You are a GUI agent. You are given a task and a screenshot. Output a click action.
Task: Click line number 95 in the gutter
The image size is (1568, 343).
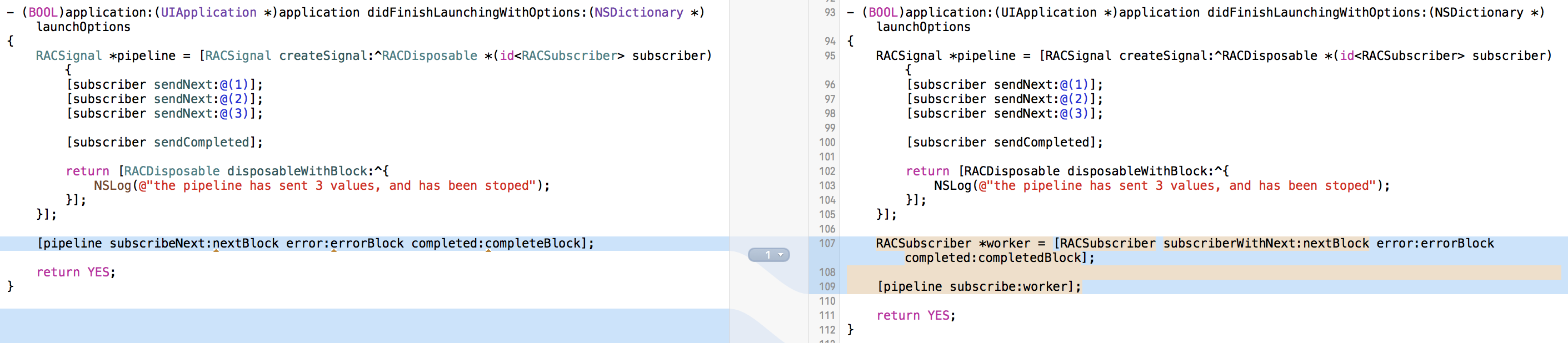coord(830,56)
